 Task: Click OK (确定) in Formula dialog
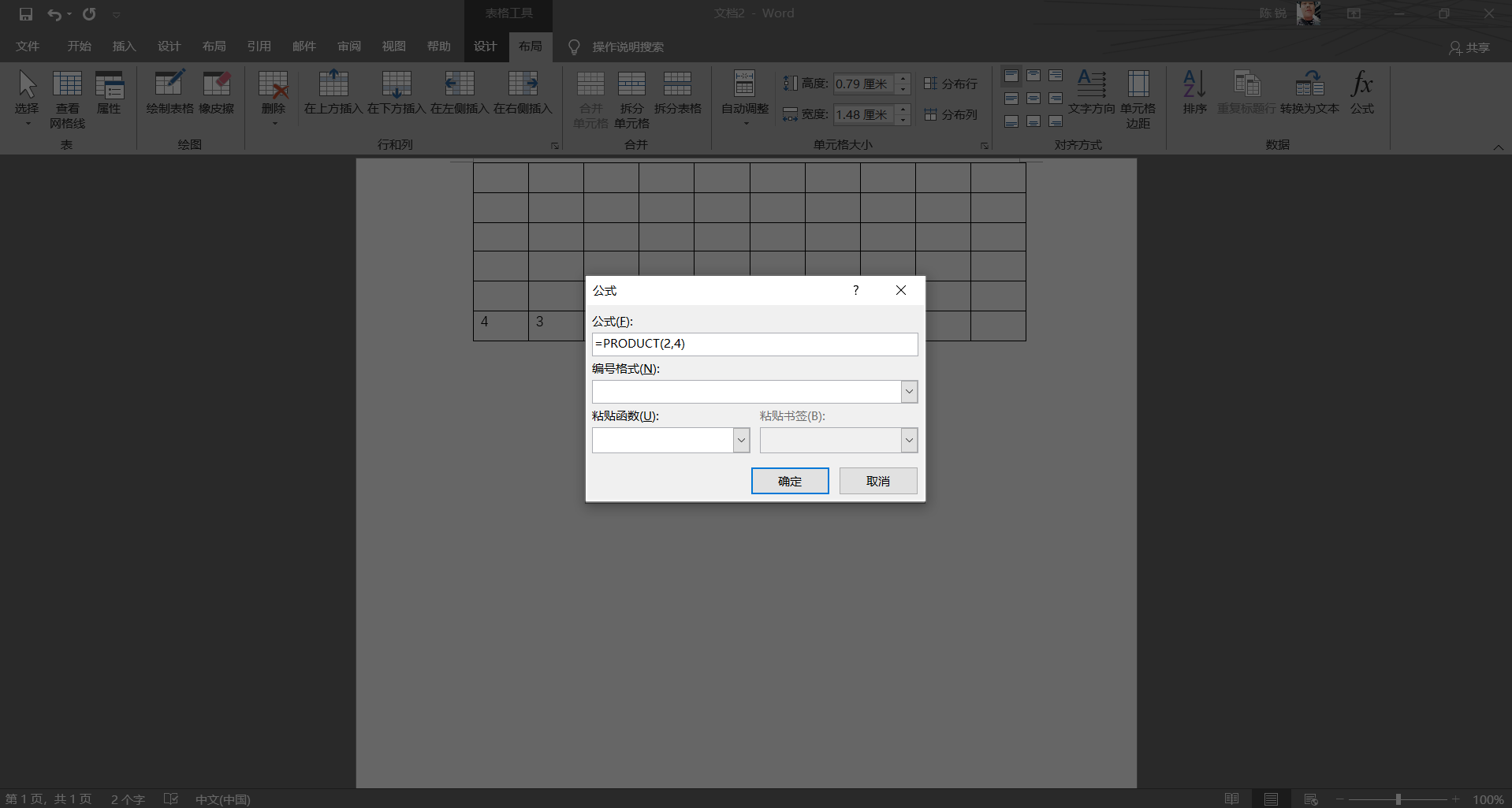pyautogui.click(x=790, y=481)
